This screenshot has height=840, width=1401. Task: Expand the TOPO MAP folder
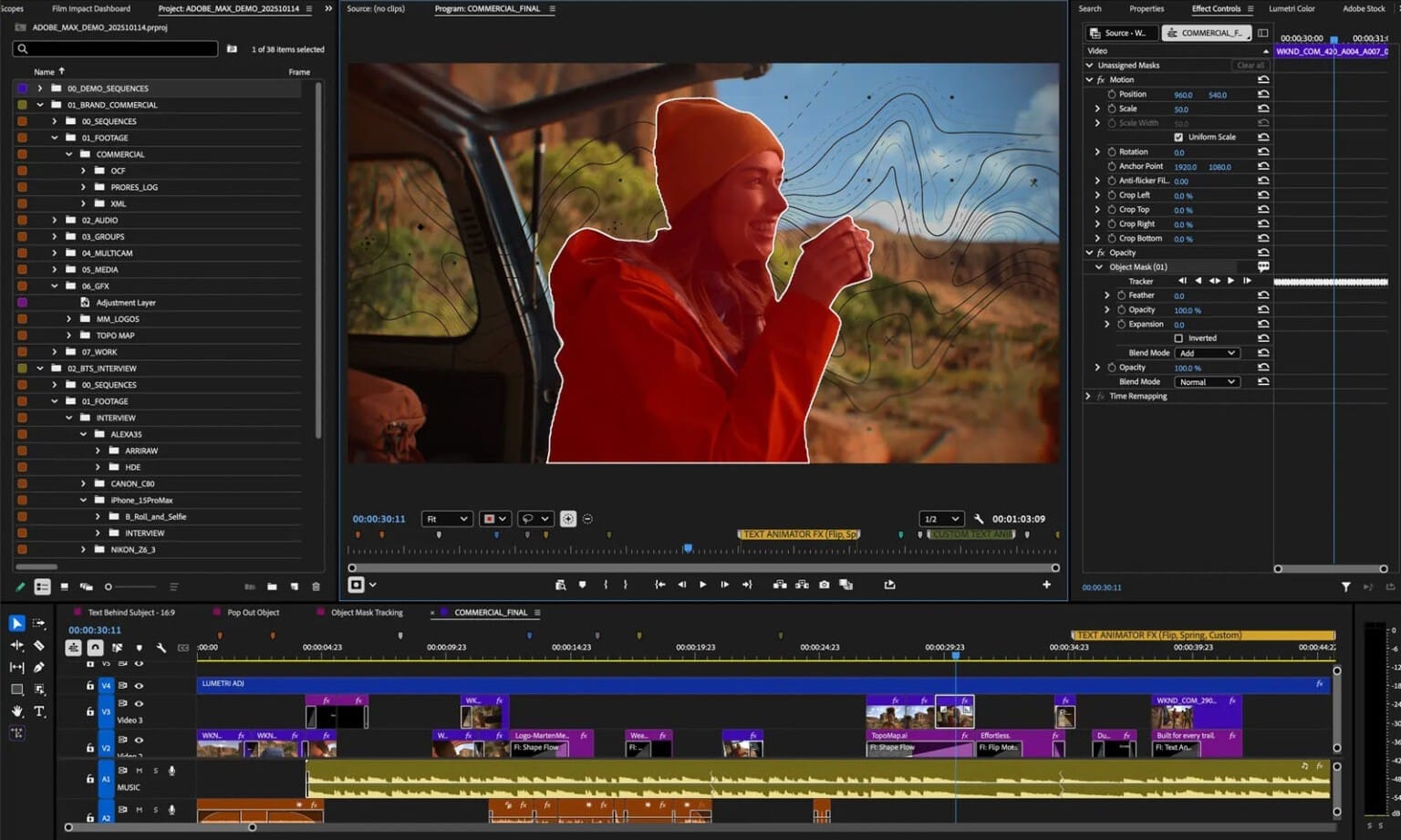68,336
